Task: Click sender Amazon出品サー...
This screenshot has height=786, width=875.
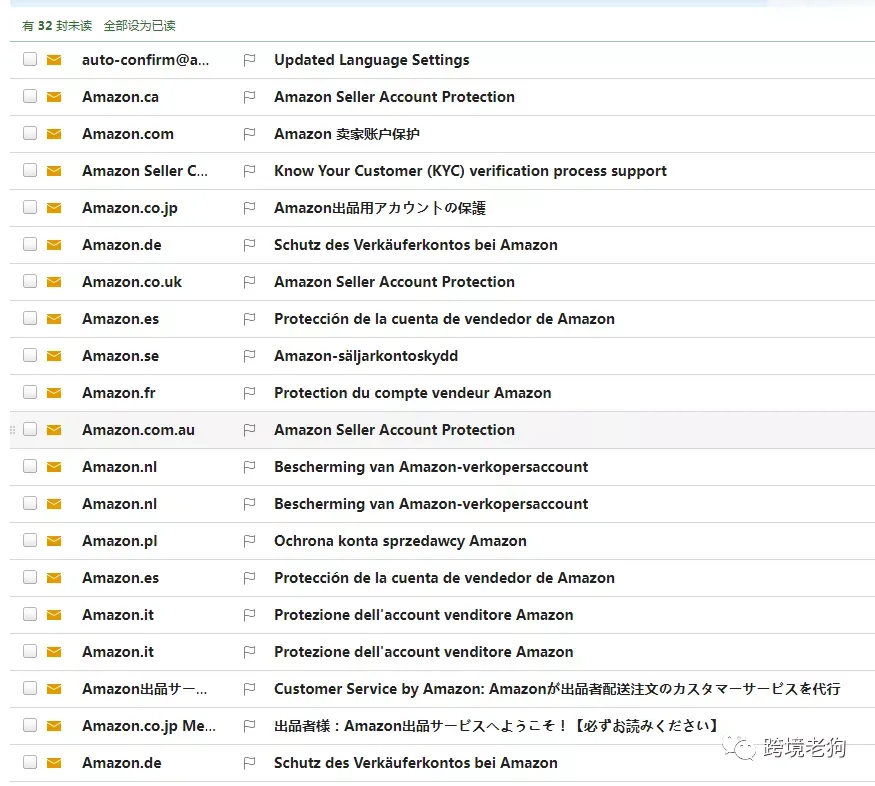Action: click(x=145, y=689)
